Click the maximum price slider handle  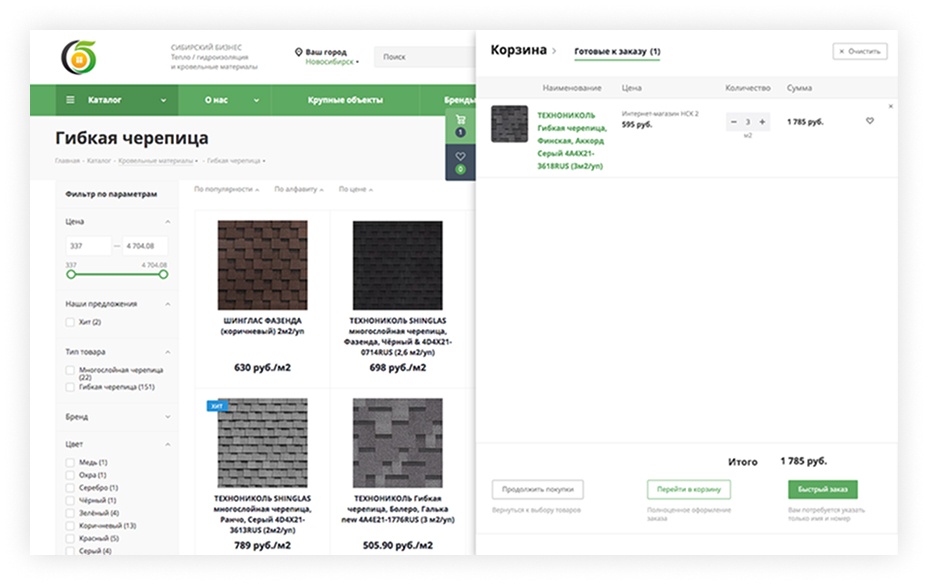163,274
